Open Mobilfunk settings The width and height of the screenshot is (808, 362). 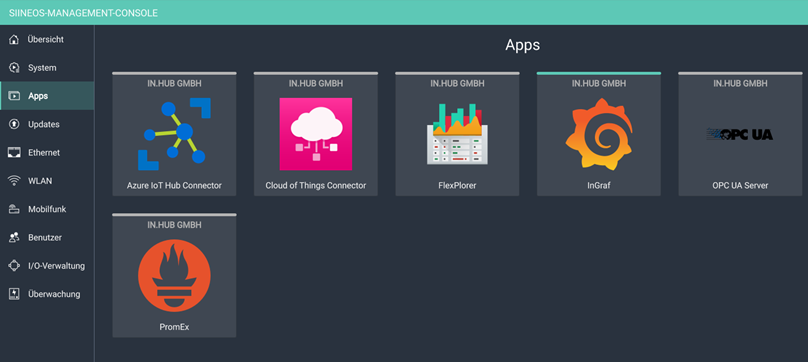point(47,209)
